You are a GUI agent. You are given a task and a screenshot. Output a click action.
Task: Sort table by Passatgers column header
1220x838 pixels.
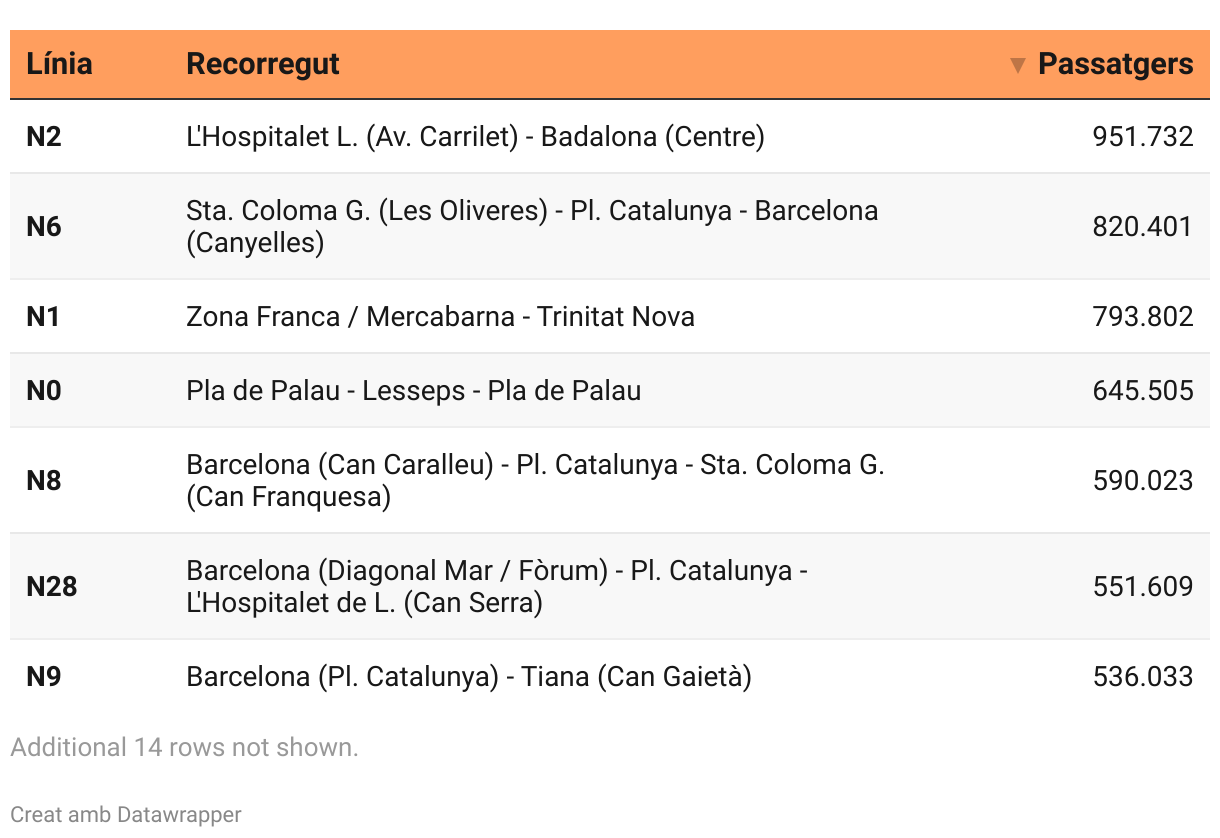pyautogui.click(x=1115, y=64)
